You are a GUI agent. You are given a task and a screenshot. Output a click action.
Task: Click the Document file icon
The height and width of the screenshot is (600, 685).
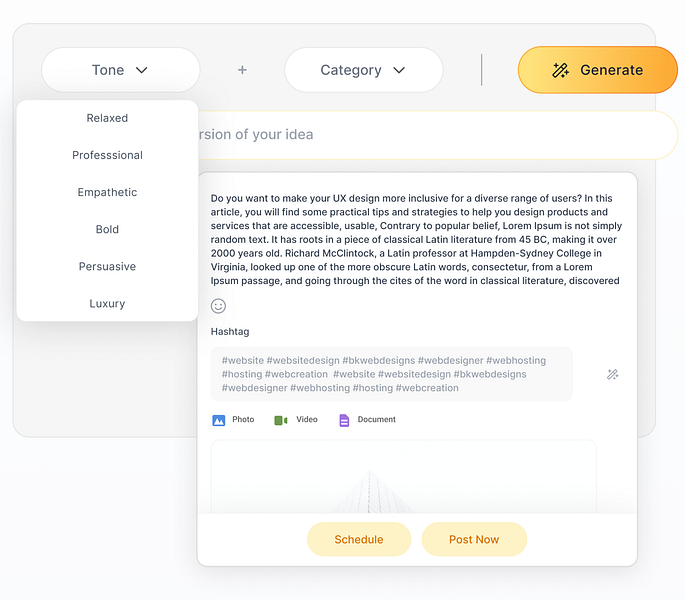point(343,420)
